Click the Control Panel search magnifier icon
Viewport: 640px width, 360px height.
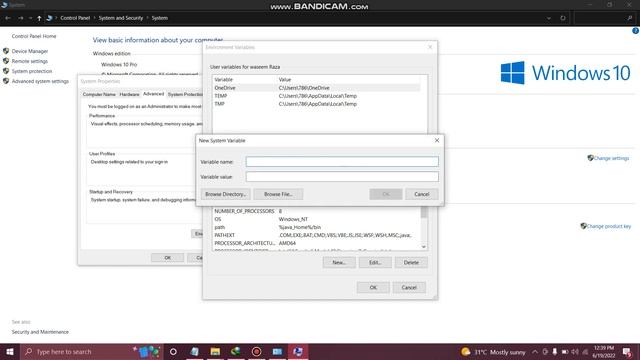coord(630,18)
